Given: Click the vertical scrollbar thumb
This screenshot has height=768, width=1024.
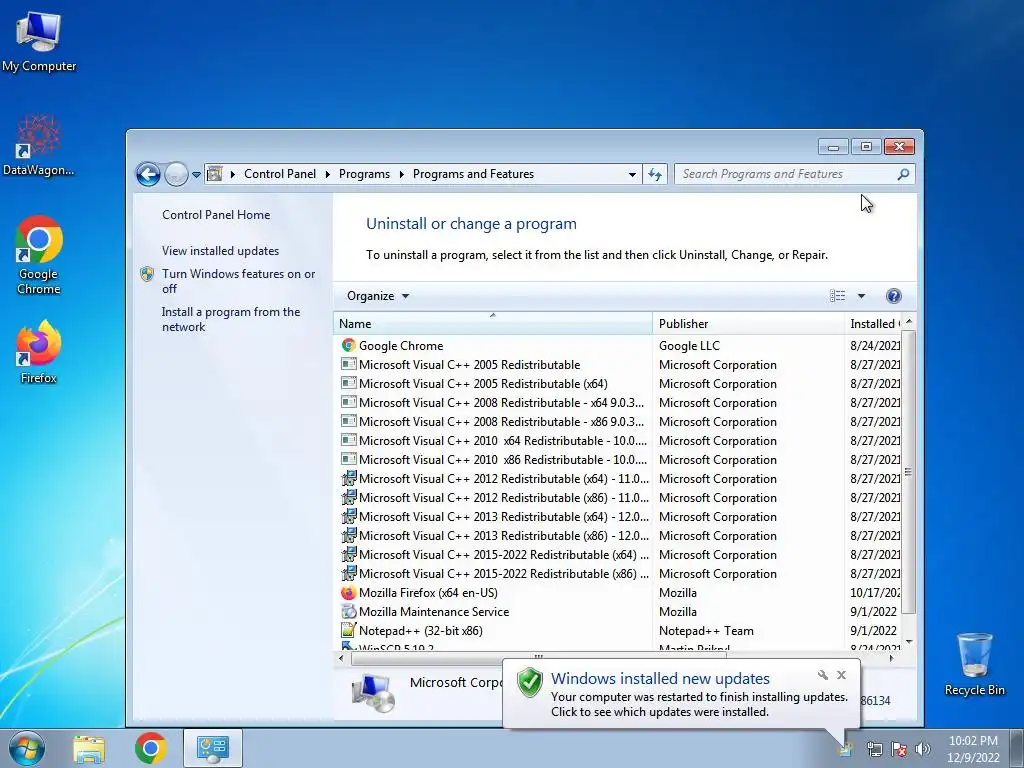Looking at the screenshot, I should (x=908, y=472).
